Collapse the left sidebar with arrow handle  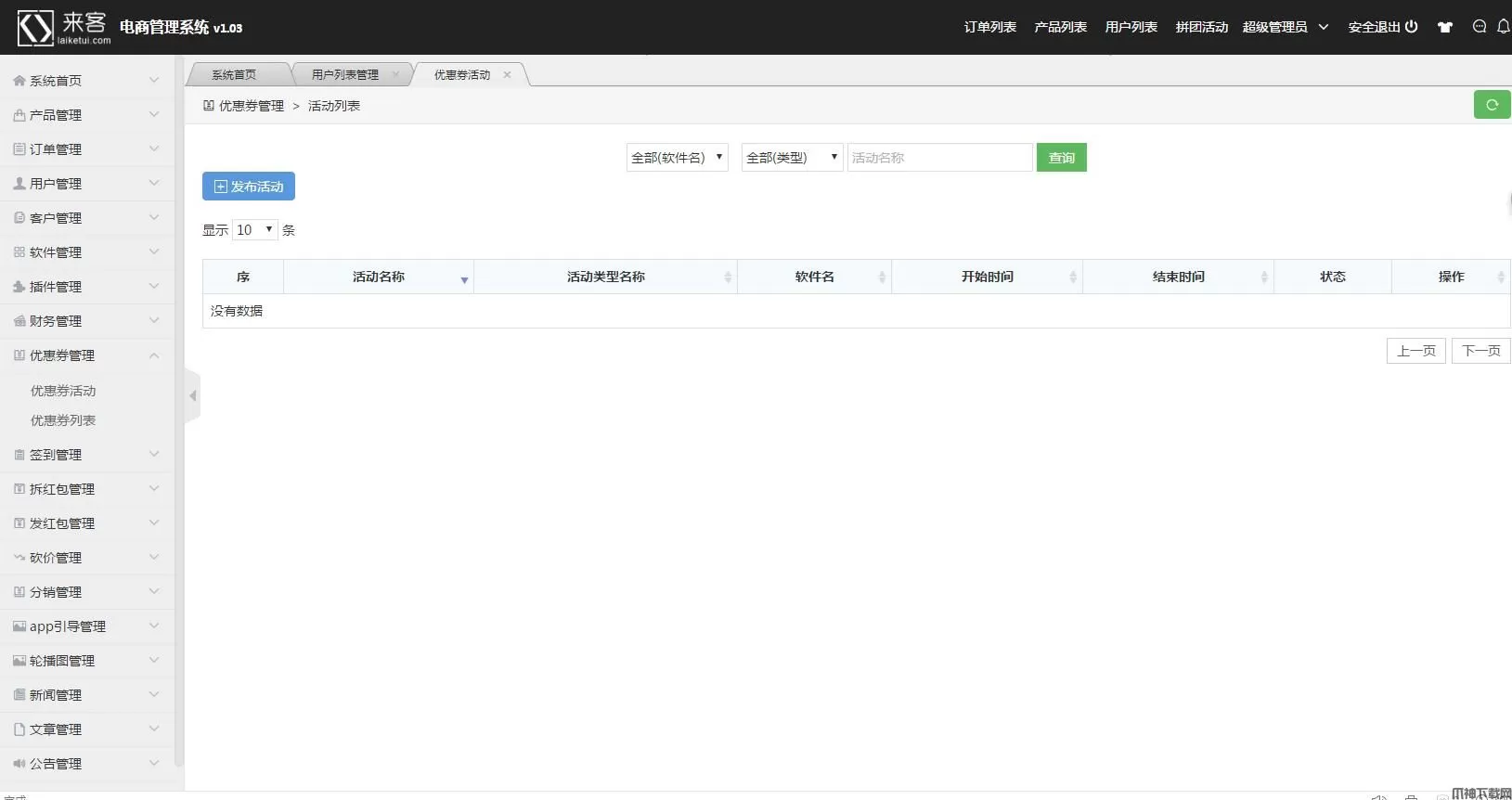click(x=192, y=396)
